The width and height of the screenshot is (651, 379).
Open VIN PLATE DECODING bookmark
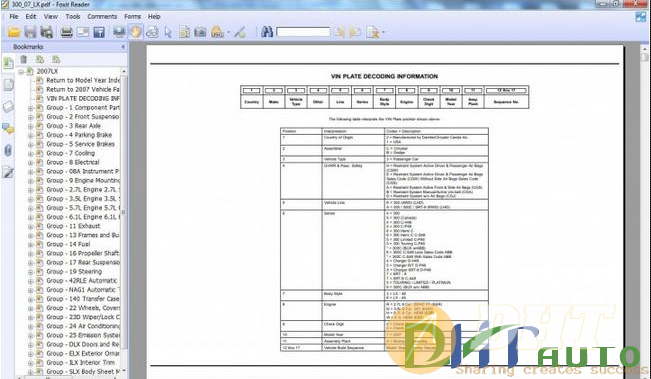click(83, 98)
